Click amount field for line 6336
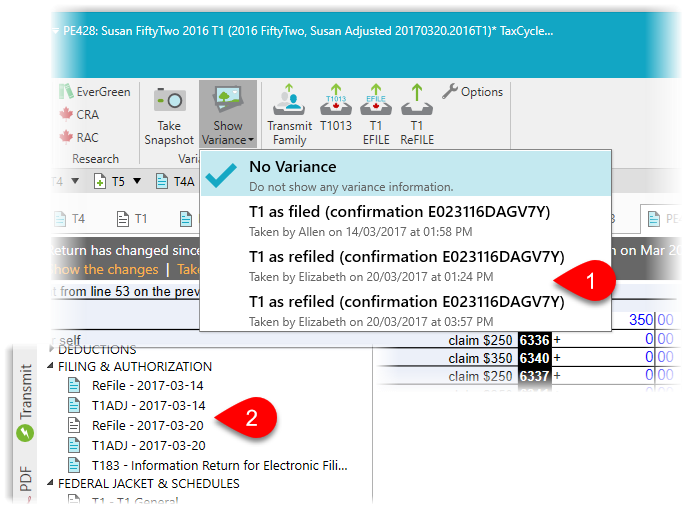 click(x=619, y=339)
